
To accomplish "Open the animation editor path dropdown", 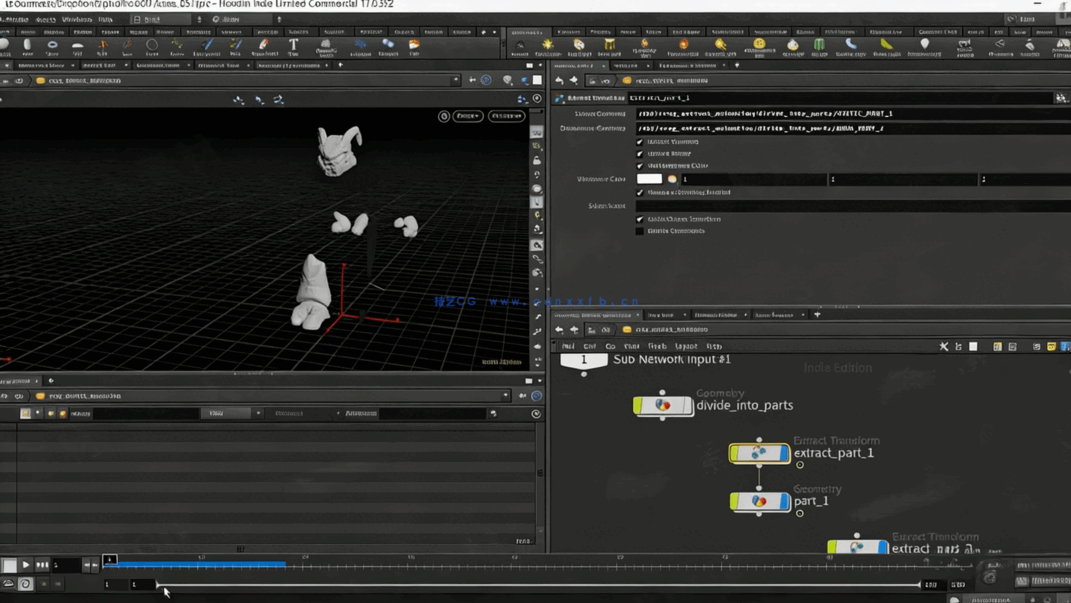I will pos(505,396).
